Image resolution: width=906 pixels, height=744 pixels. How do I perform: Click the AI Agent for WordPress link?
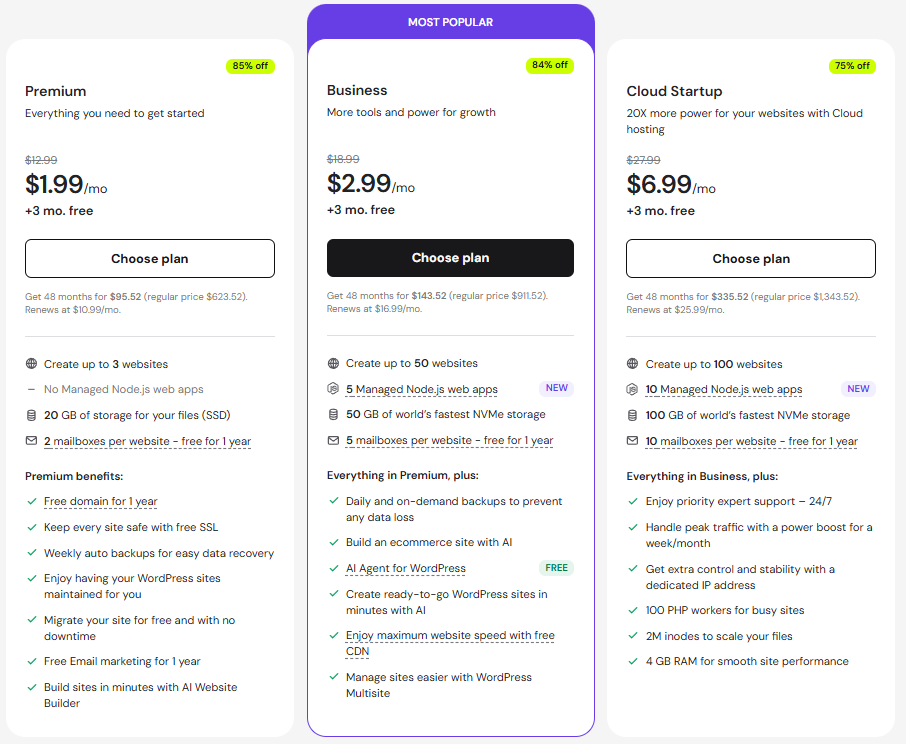(x=405, y=568)
